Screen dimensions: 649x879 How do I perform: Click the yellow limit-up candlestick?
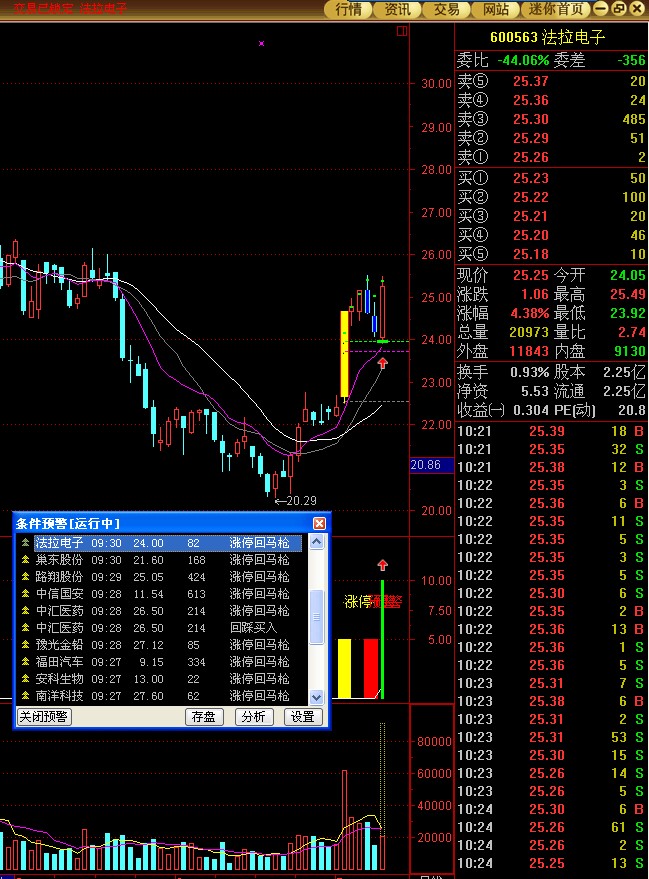(344, 354)
